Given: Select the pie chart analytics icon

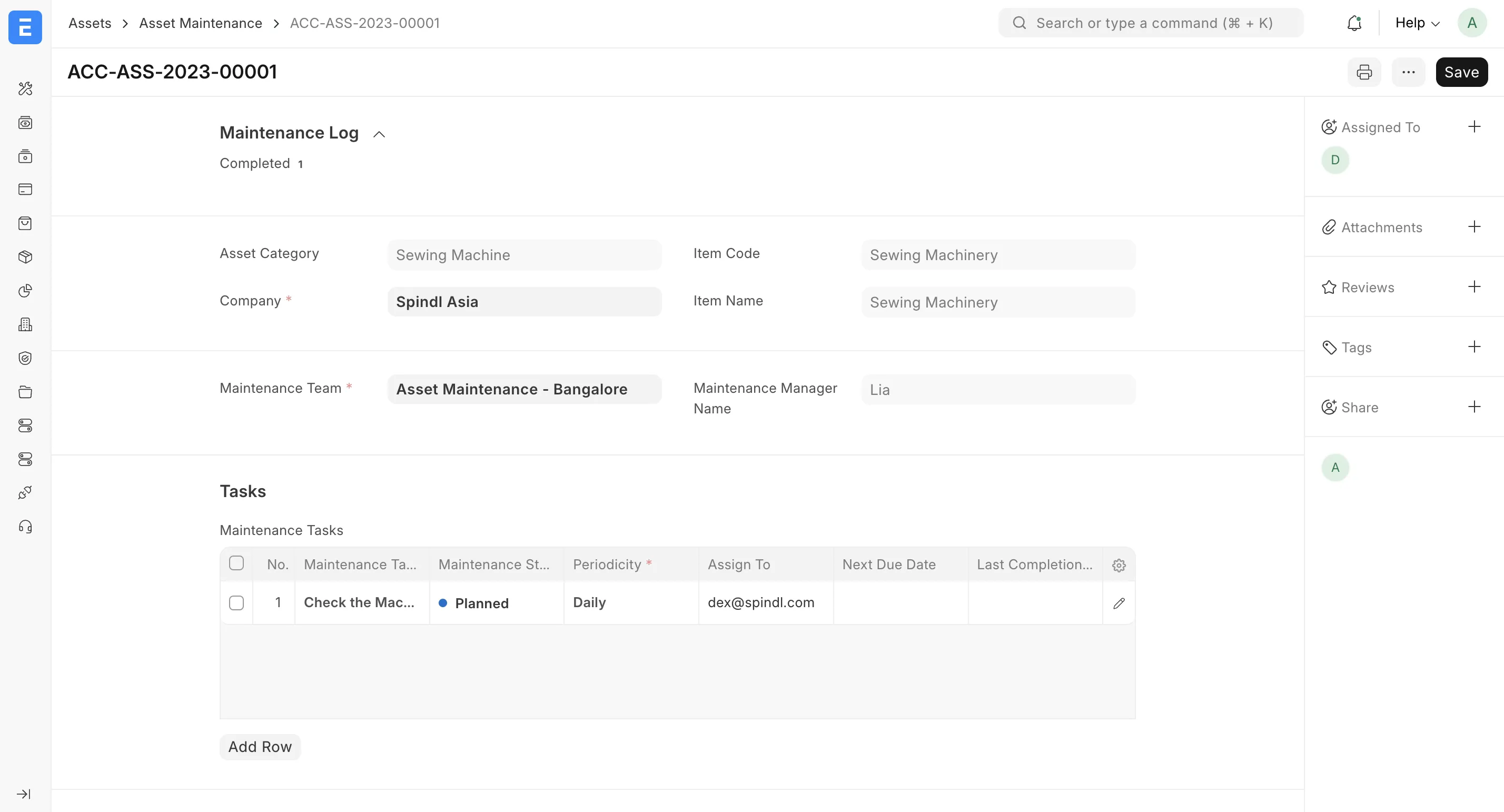Looking at the screenshot, I should [25, 290].
